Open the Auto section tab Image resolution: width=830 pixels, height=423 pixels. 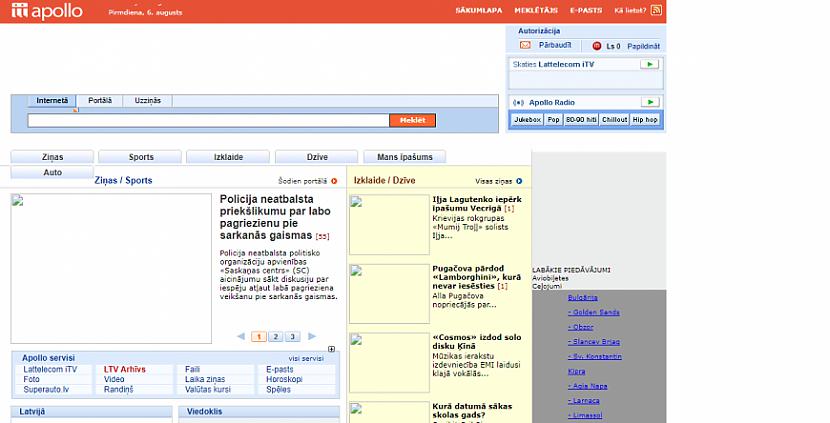tap(52, 172)
